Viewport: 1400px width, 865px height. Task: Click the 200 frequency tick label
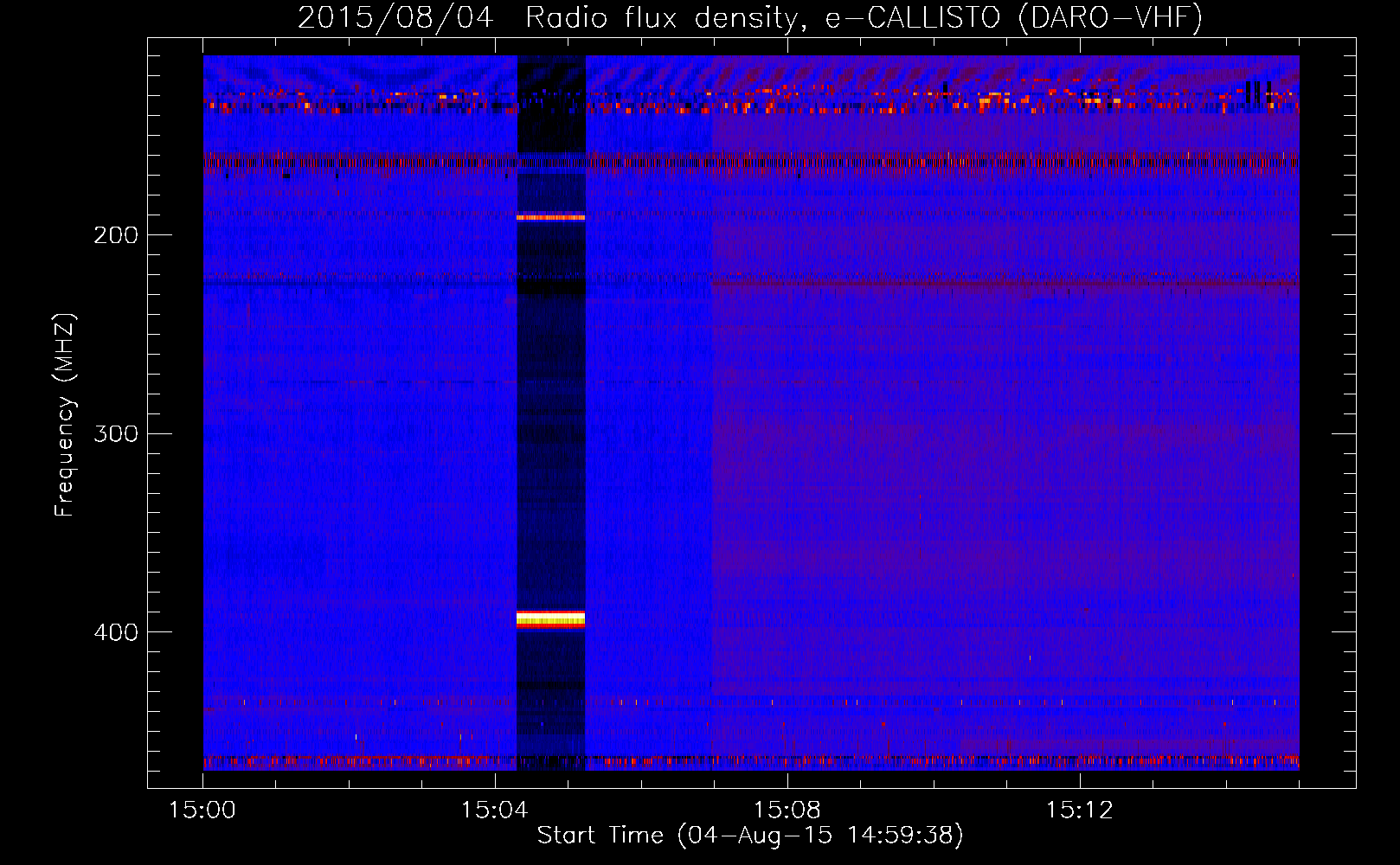click(x=116, y=235)
